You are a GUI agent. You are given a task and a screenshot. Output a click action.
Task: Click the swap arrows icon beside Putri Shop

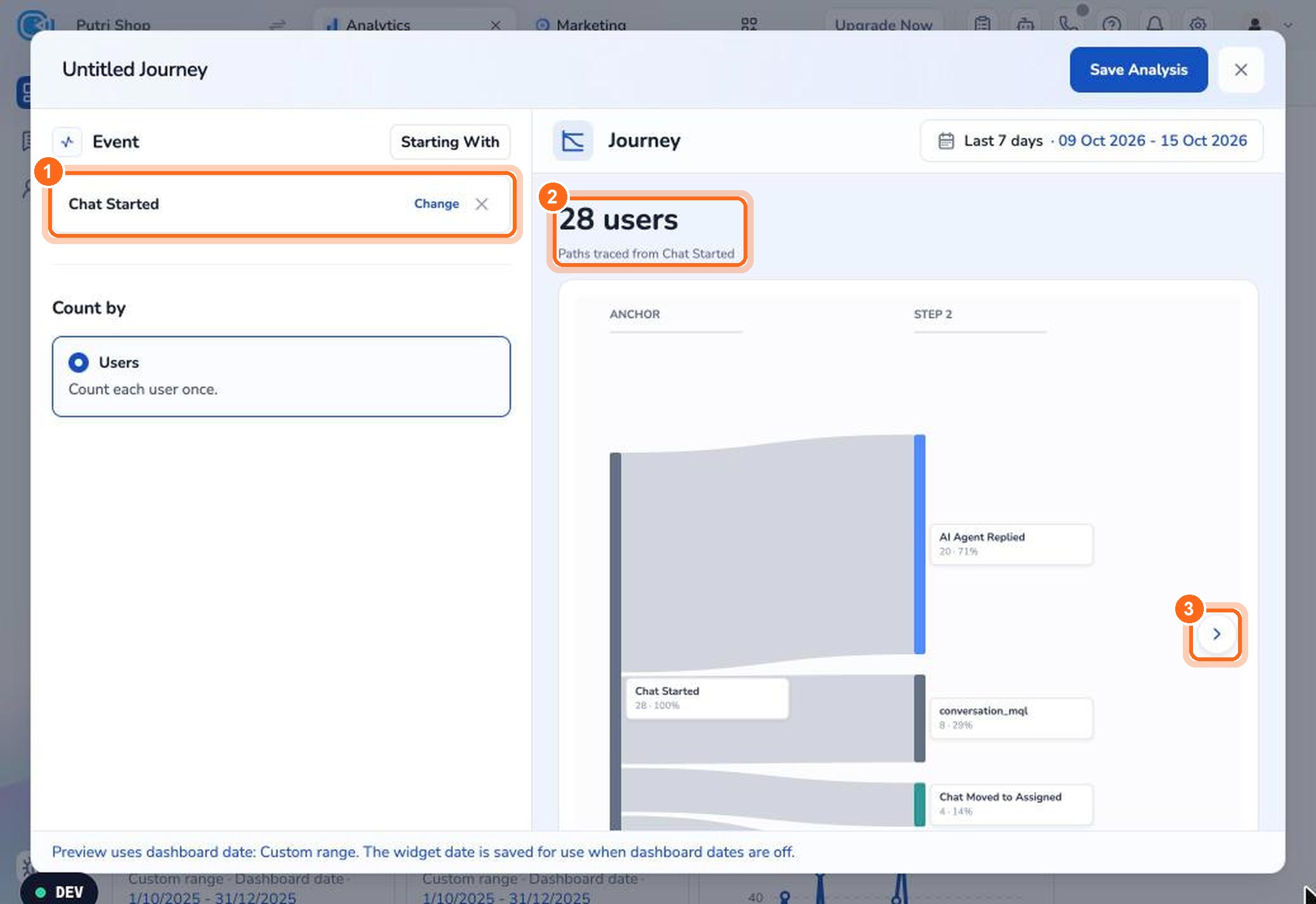click(x=278, y=25)
